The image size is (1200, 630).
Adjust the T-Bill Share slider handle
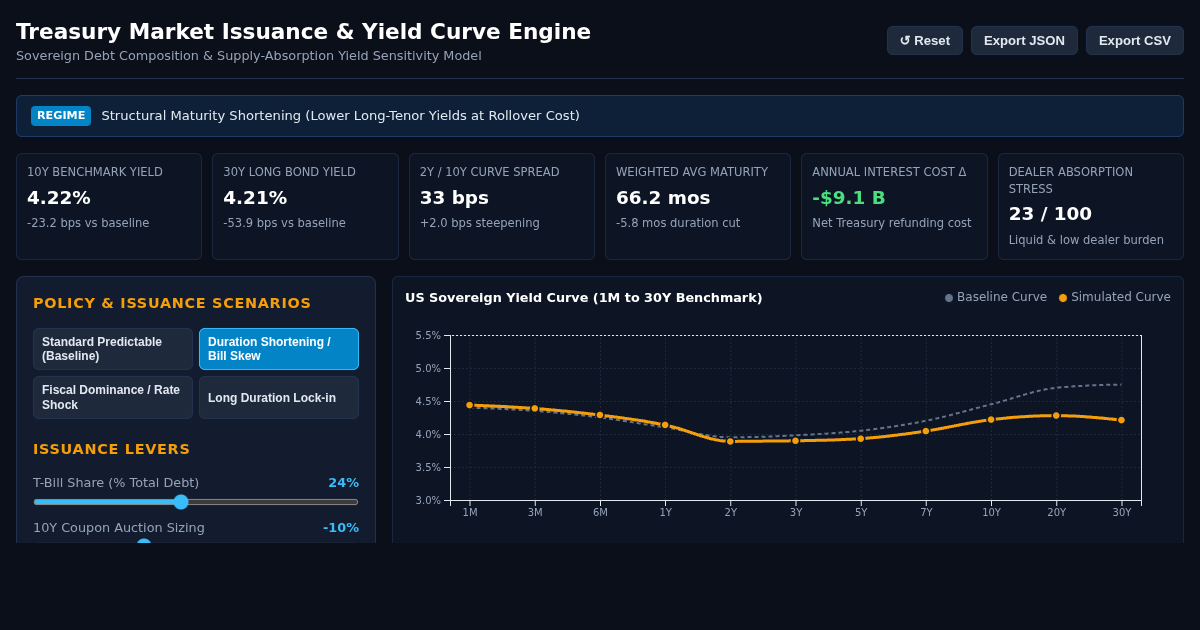(181, 502)
